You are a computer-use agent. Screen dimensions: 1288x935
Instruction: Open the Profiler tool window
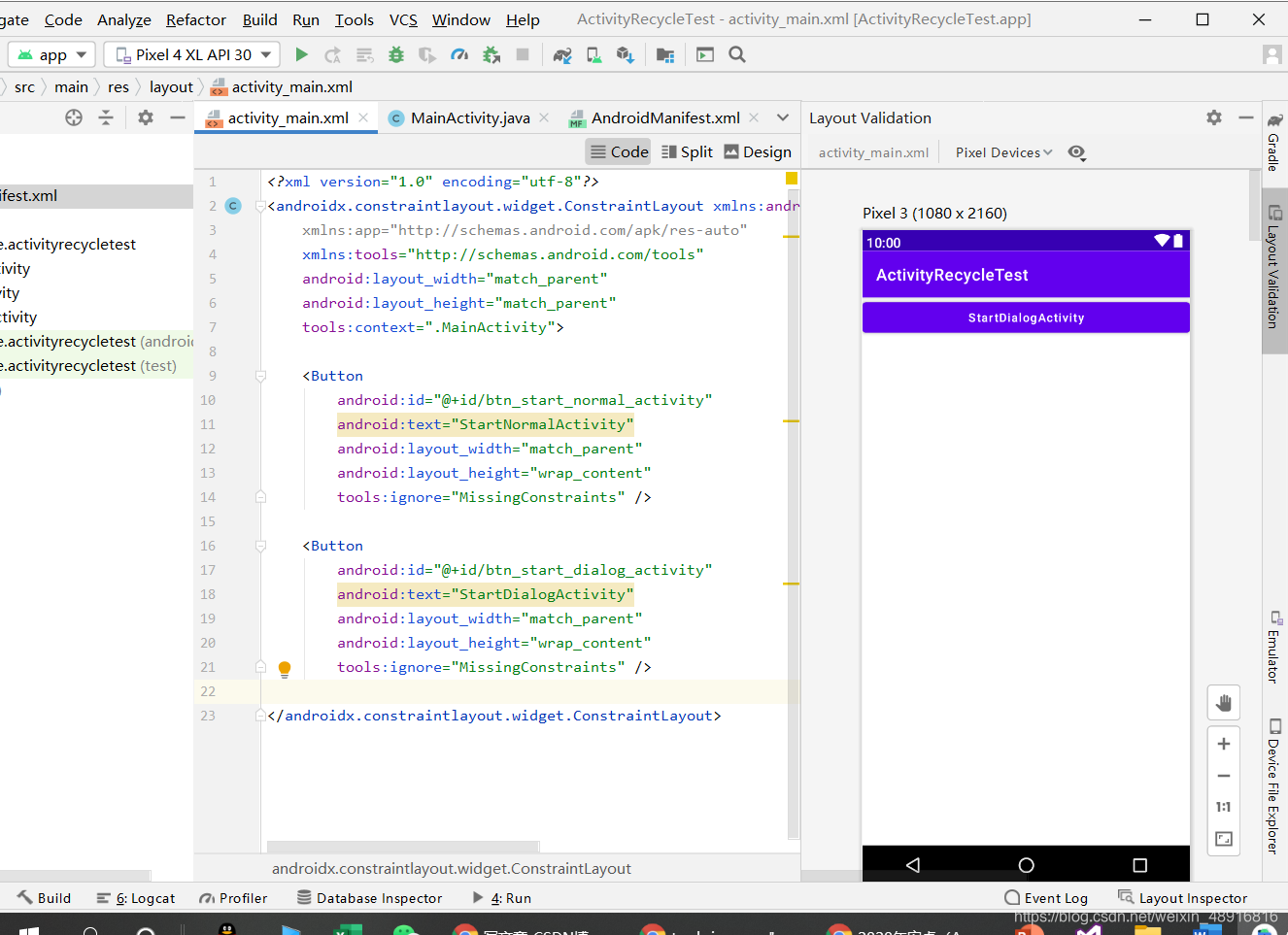233,898
